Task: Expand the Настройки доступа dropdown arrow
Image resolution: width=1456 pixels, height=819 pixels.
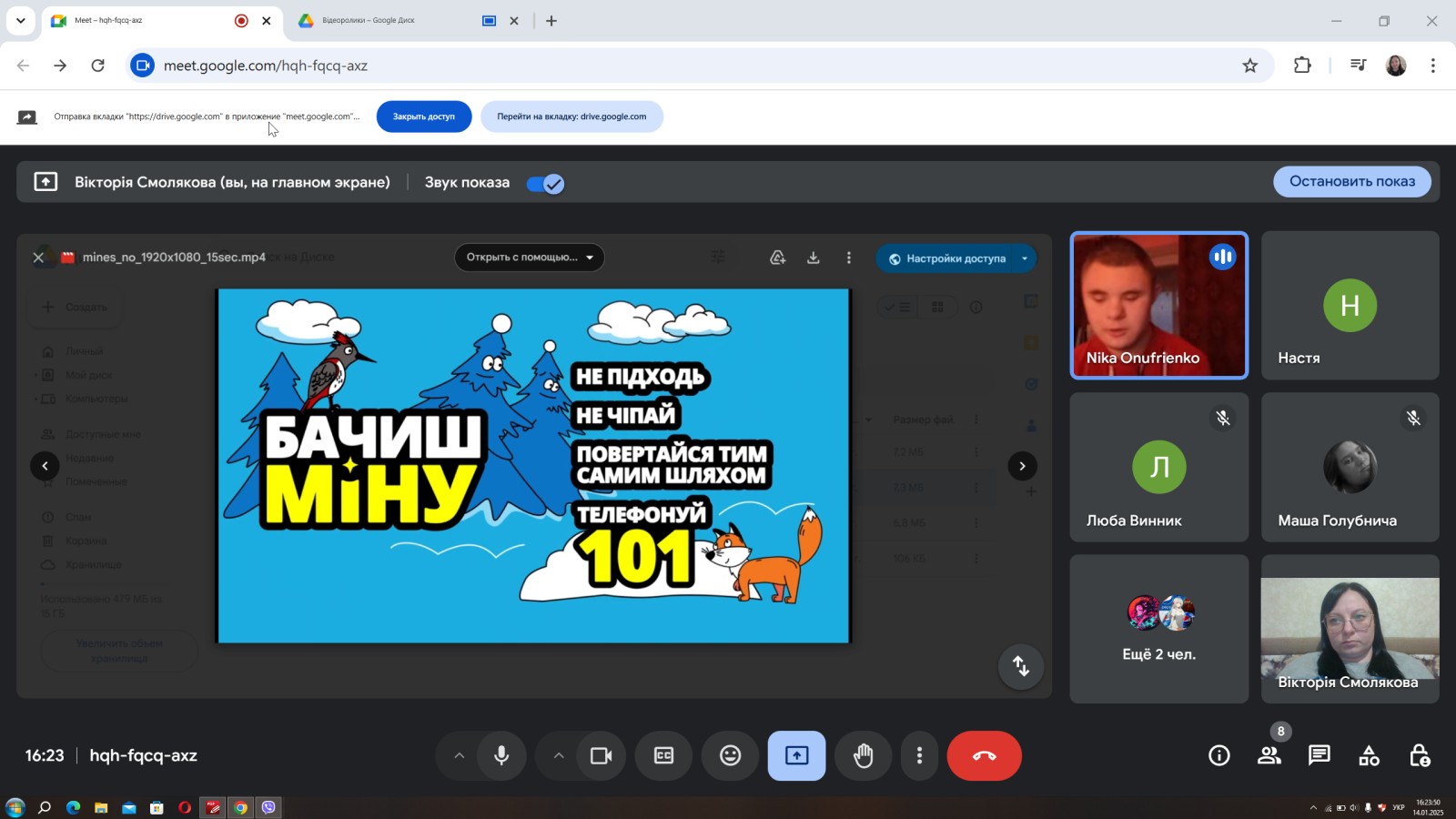Action: click(1025, 258)
